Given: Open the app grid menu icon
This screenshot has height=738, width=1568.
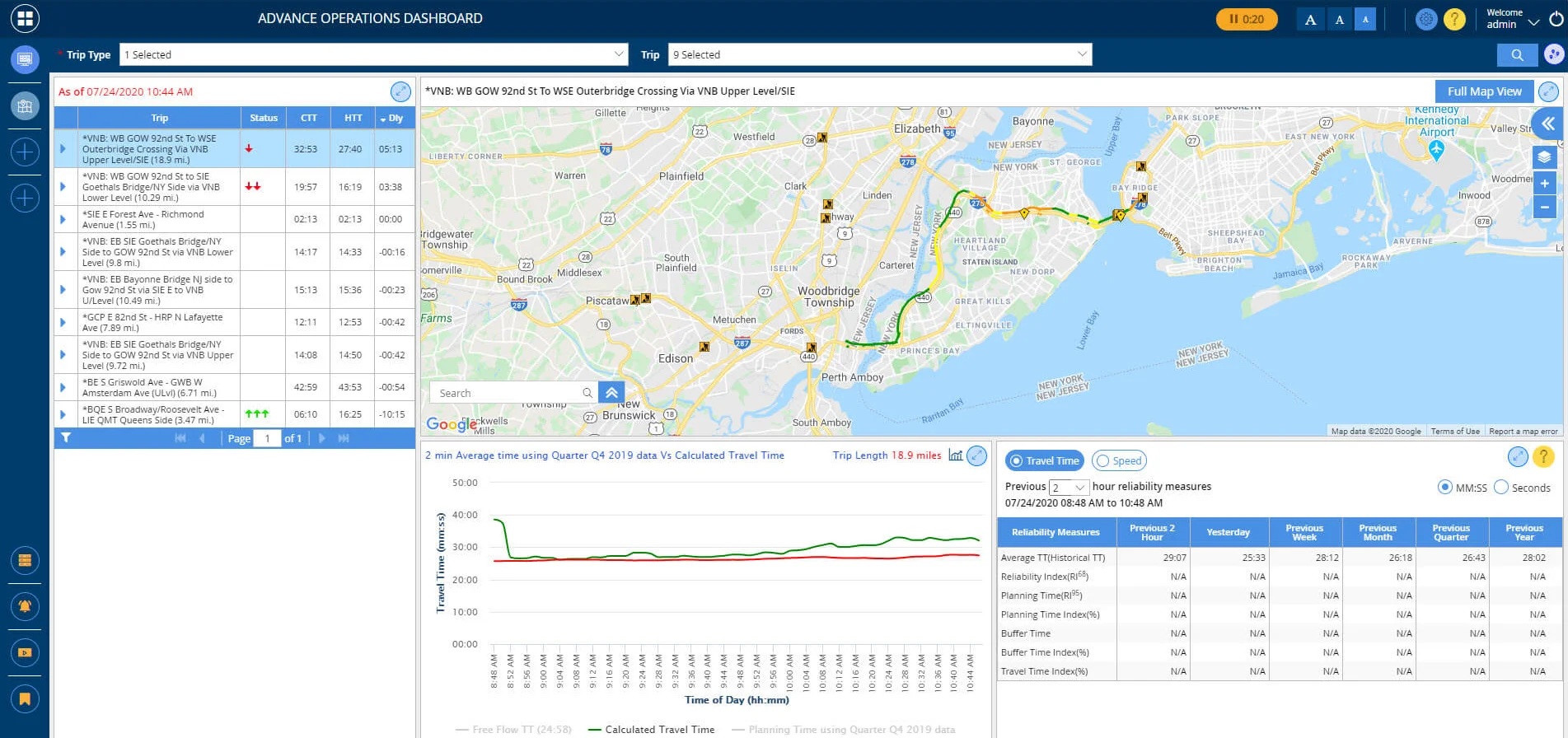Looking at the screenshot, I should click(25, 18).
